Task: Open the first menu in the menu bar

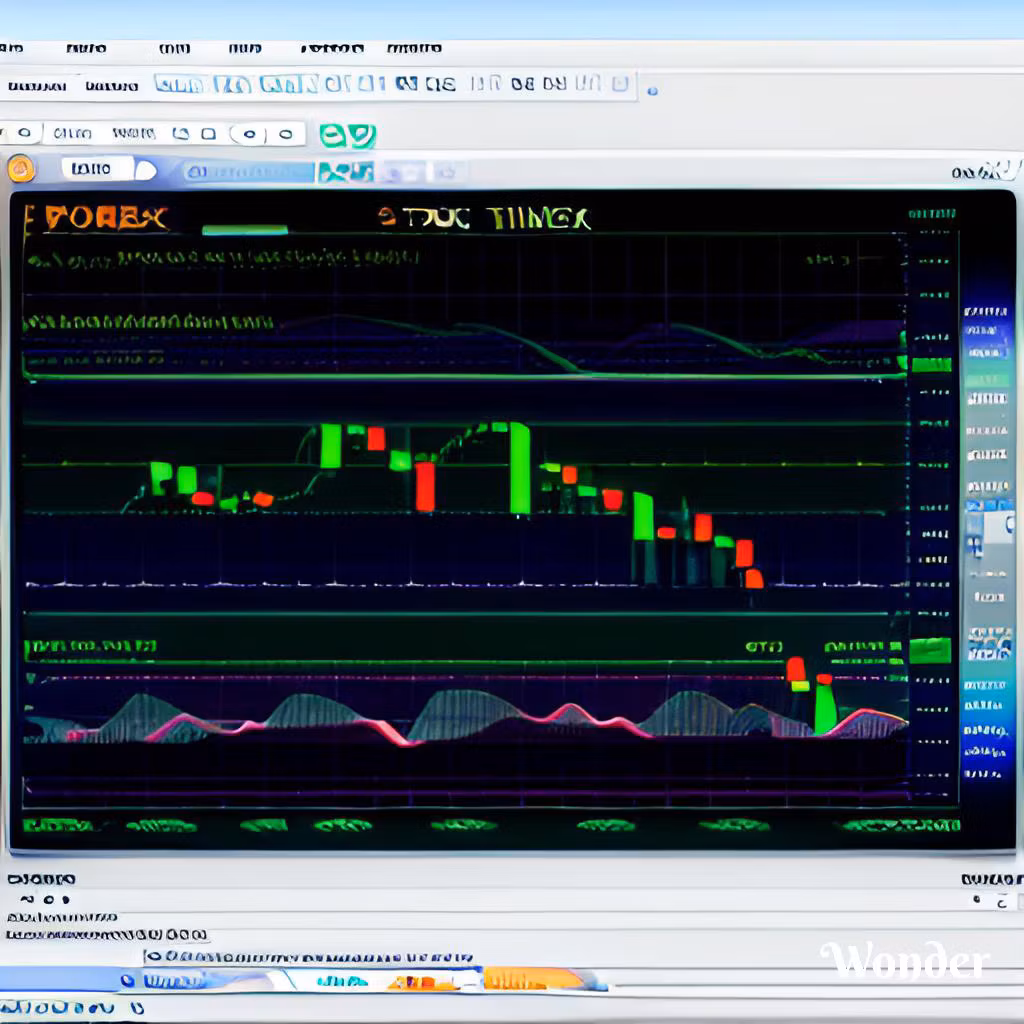Action: pyautogui.click(x=12, y=48)
